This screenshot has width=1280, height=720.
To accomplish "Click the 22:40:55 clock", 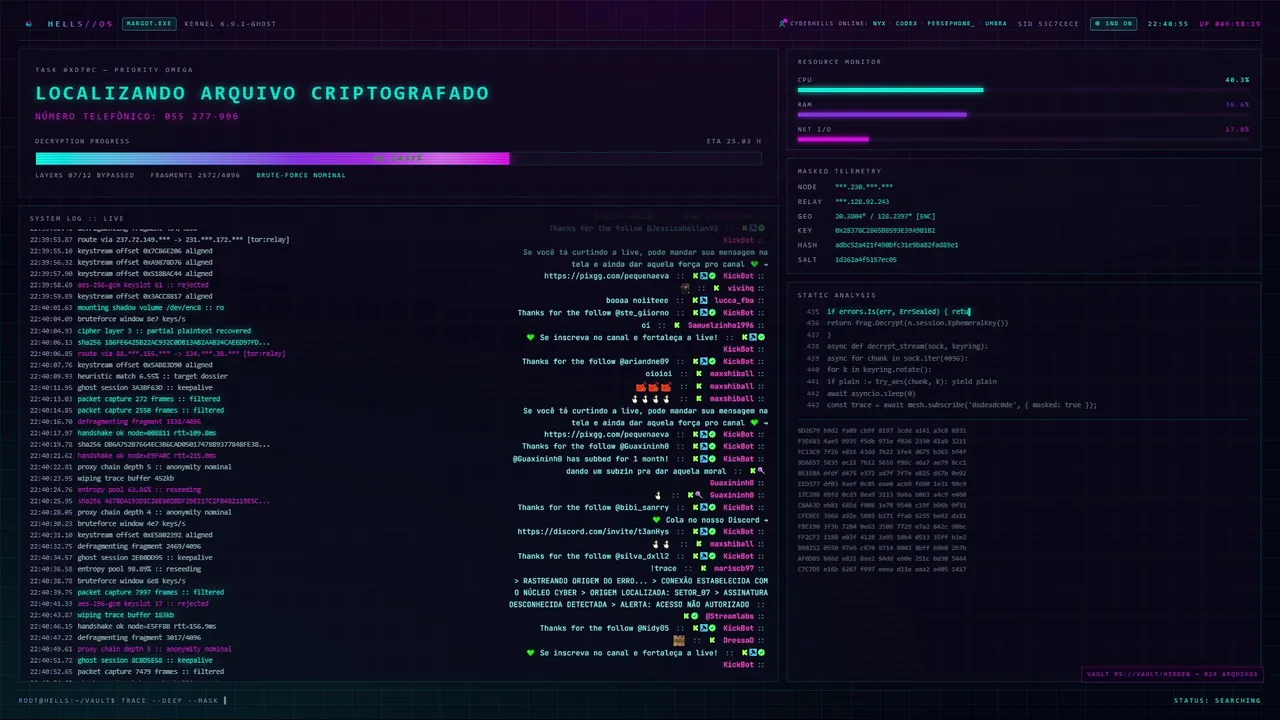I will coord(1168,23).
